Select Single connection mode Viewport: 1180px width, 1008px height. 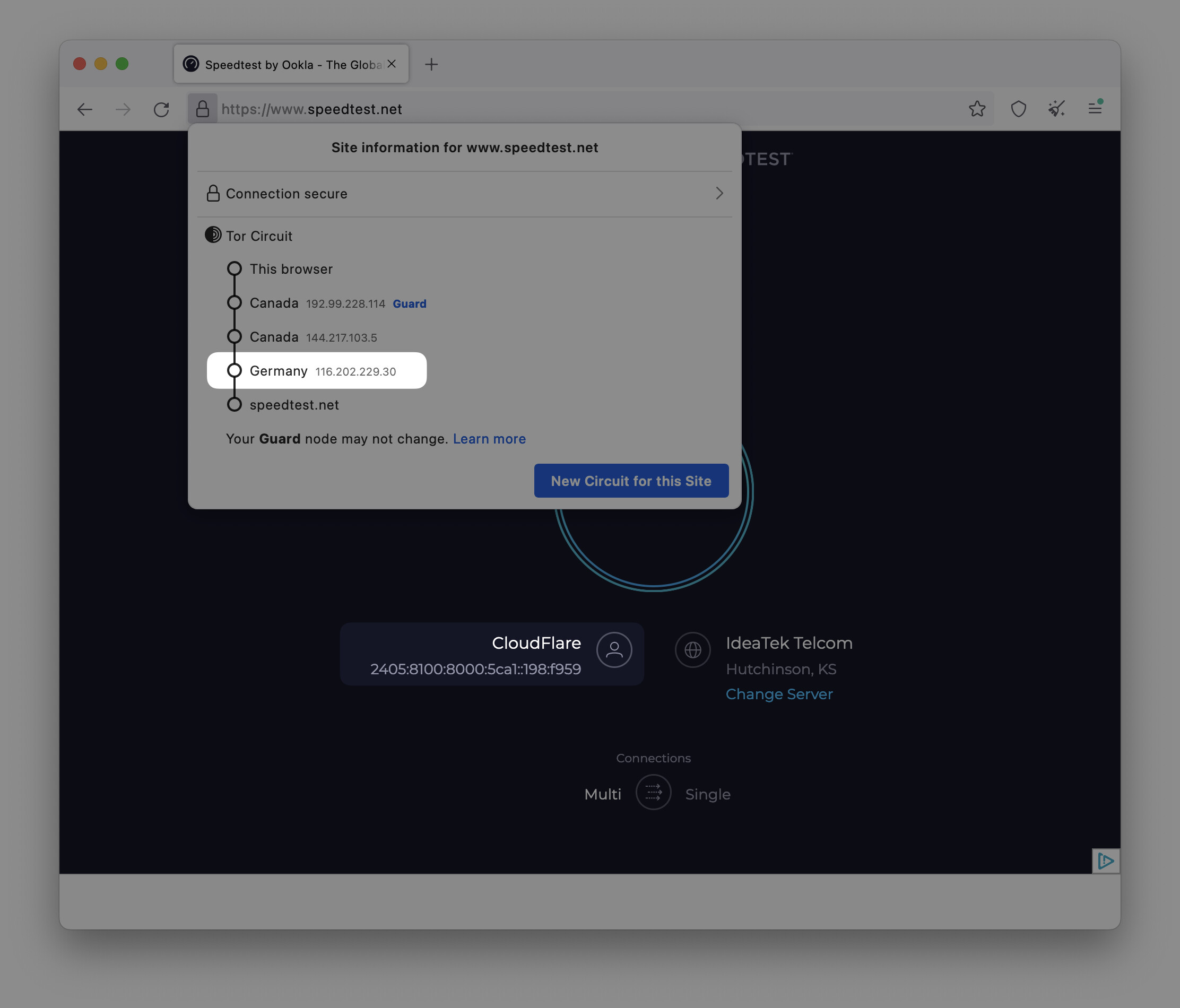coord(707,794)
